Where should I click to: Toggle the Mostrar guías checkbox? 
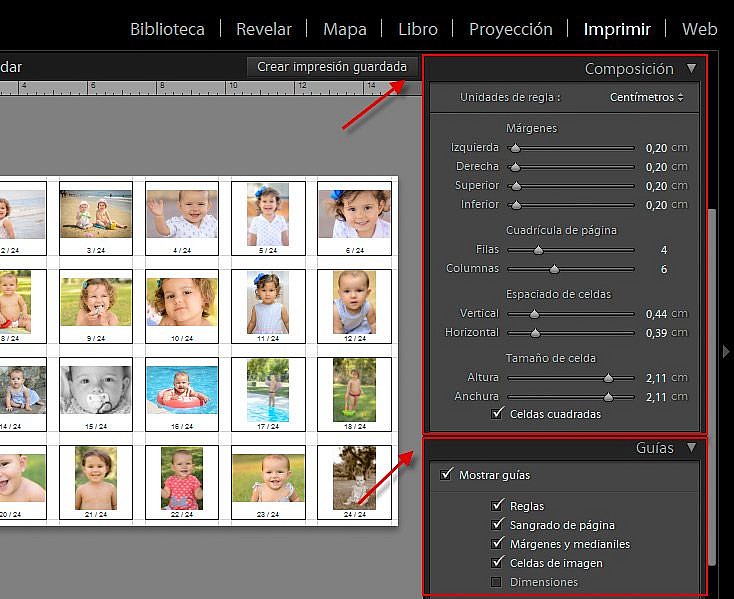pyautogui.click(x=446, y=475)
